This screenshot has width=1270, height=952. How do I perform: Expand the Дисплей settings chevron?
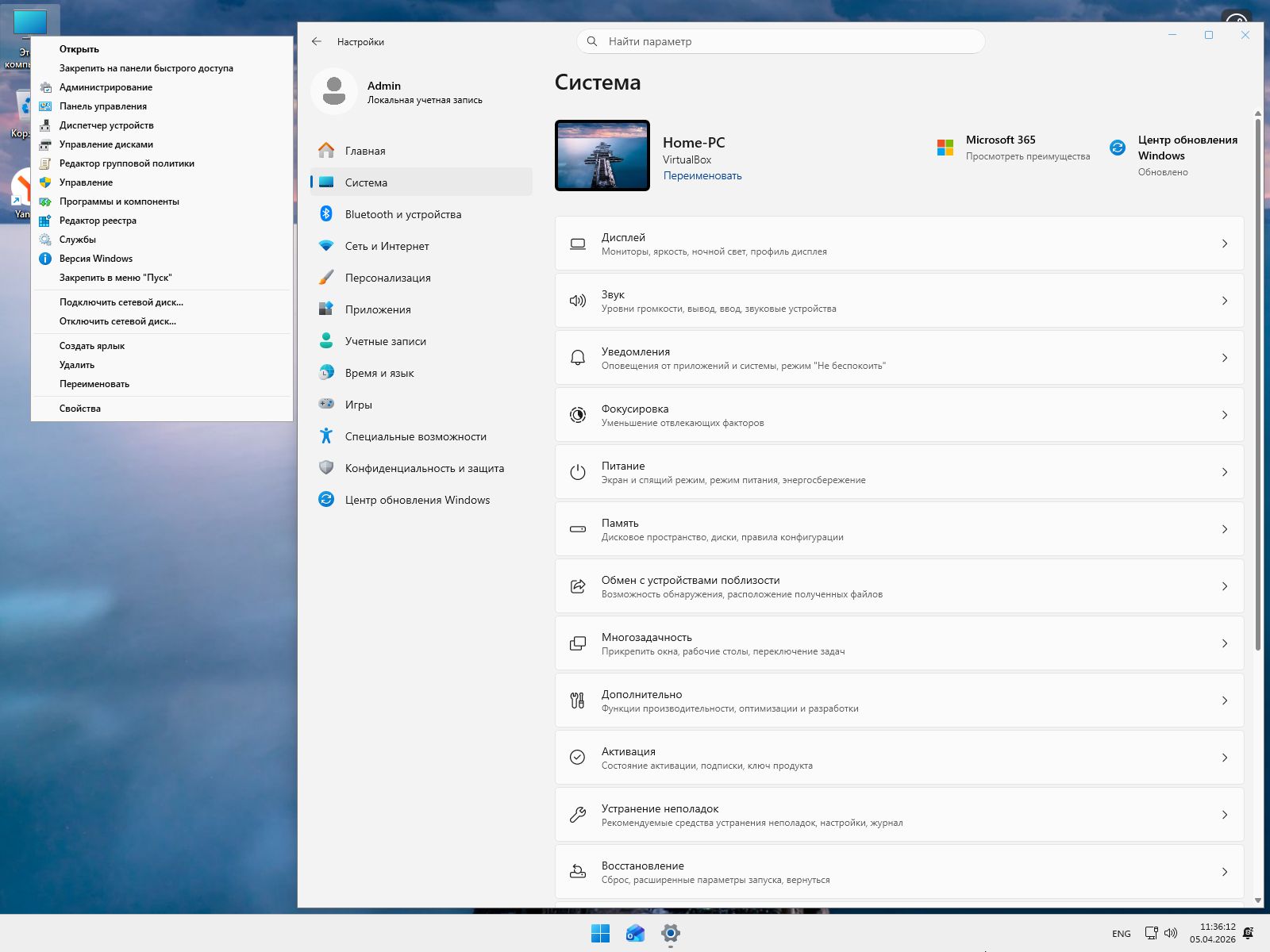pos(1224,244)
